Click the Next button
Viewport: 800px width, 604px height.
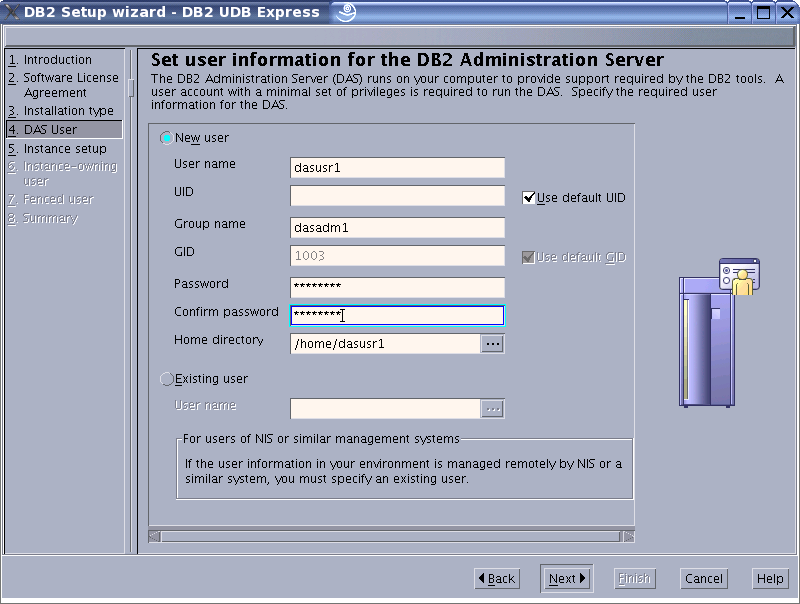[567, 578]
